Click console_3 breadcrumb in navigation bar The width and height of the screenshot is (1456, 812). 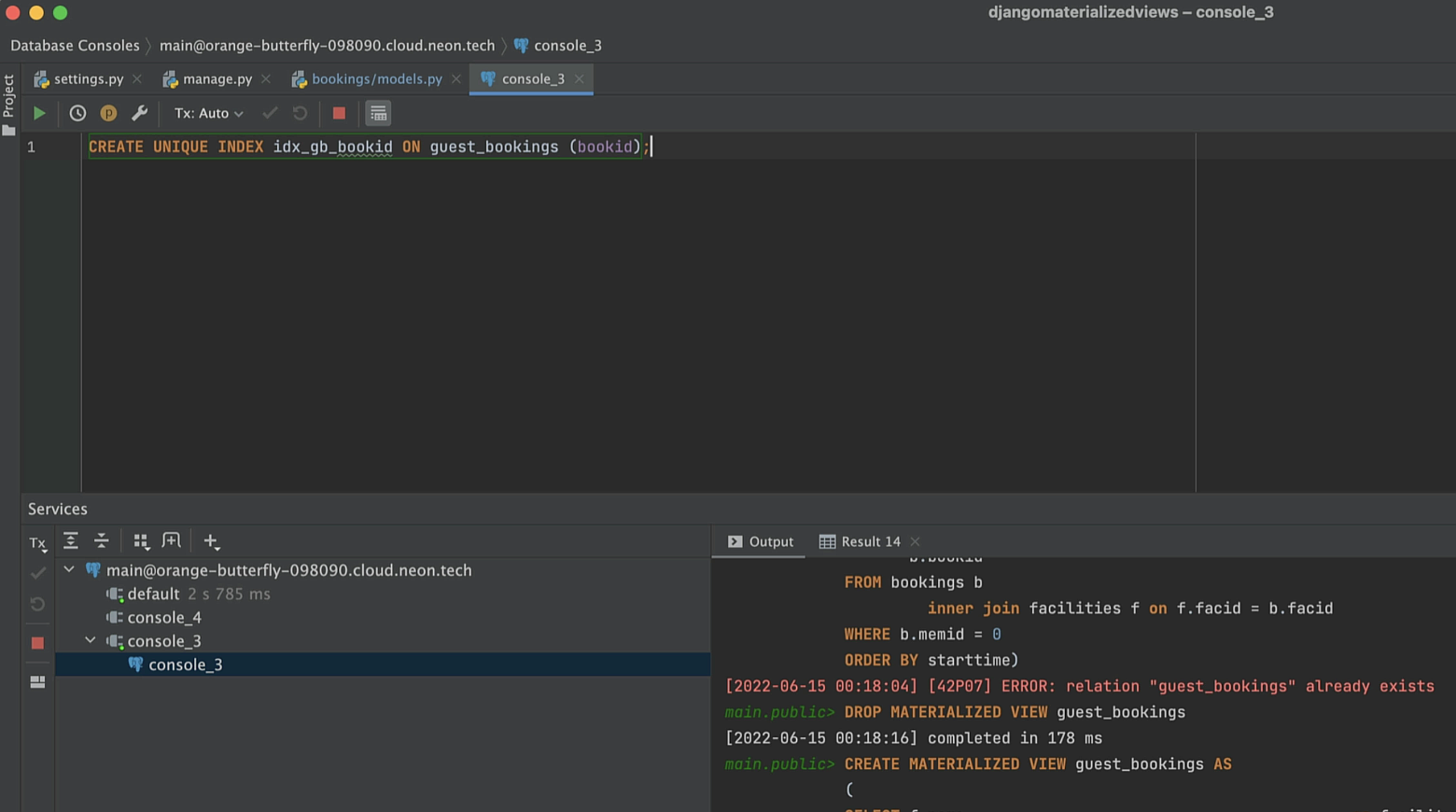[x=557, y=45]
